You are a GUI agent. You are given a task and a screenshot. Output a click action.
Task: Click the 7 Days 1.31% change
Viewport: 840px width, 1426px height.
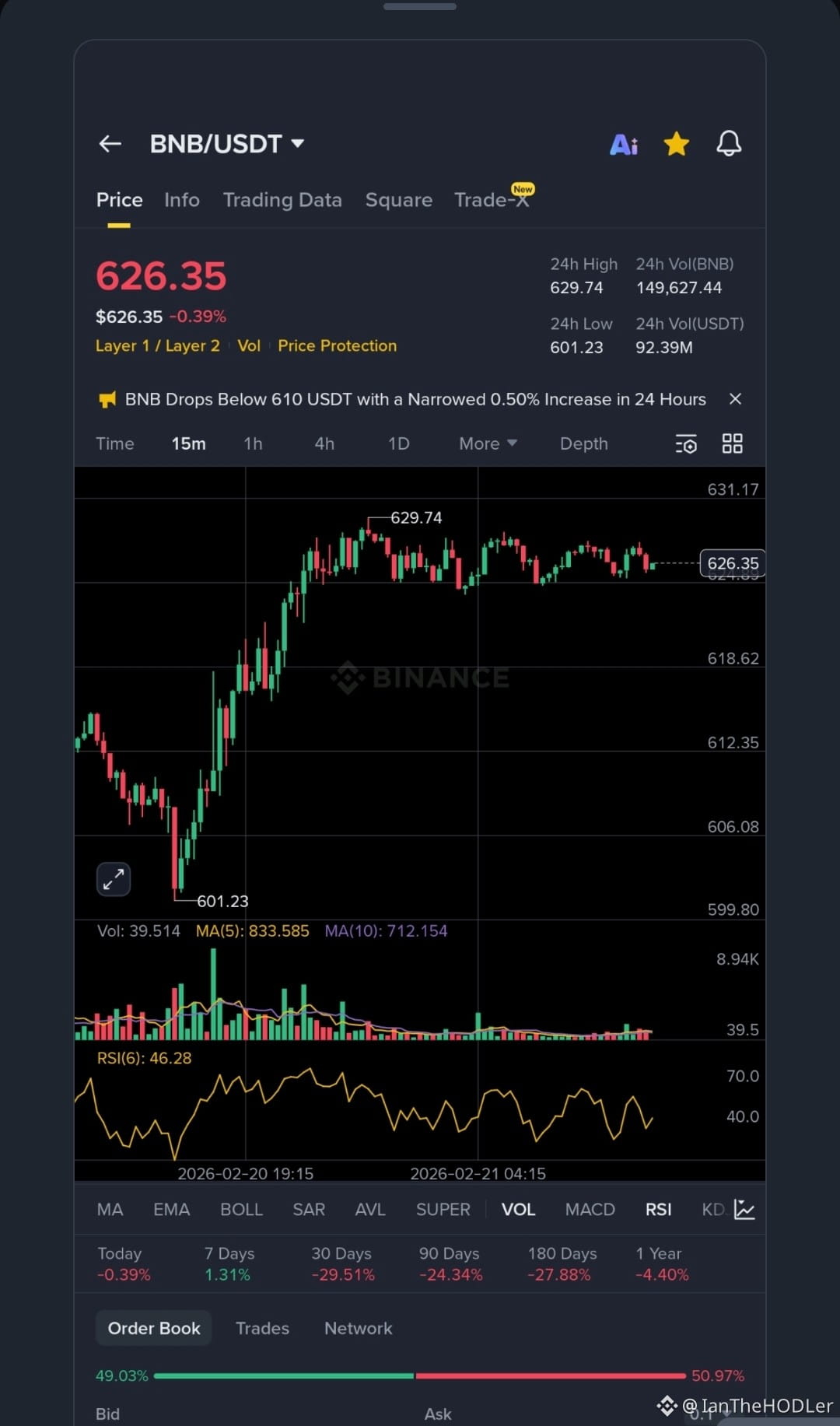(x=227, y=1274)
